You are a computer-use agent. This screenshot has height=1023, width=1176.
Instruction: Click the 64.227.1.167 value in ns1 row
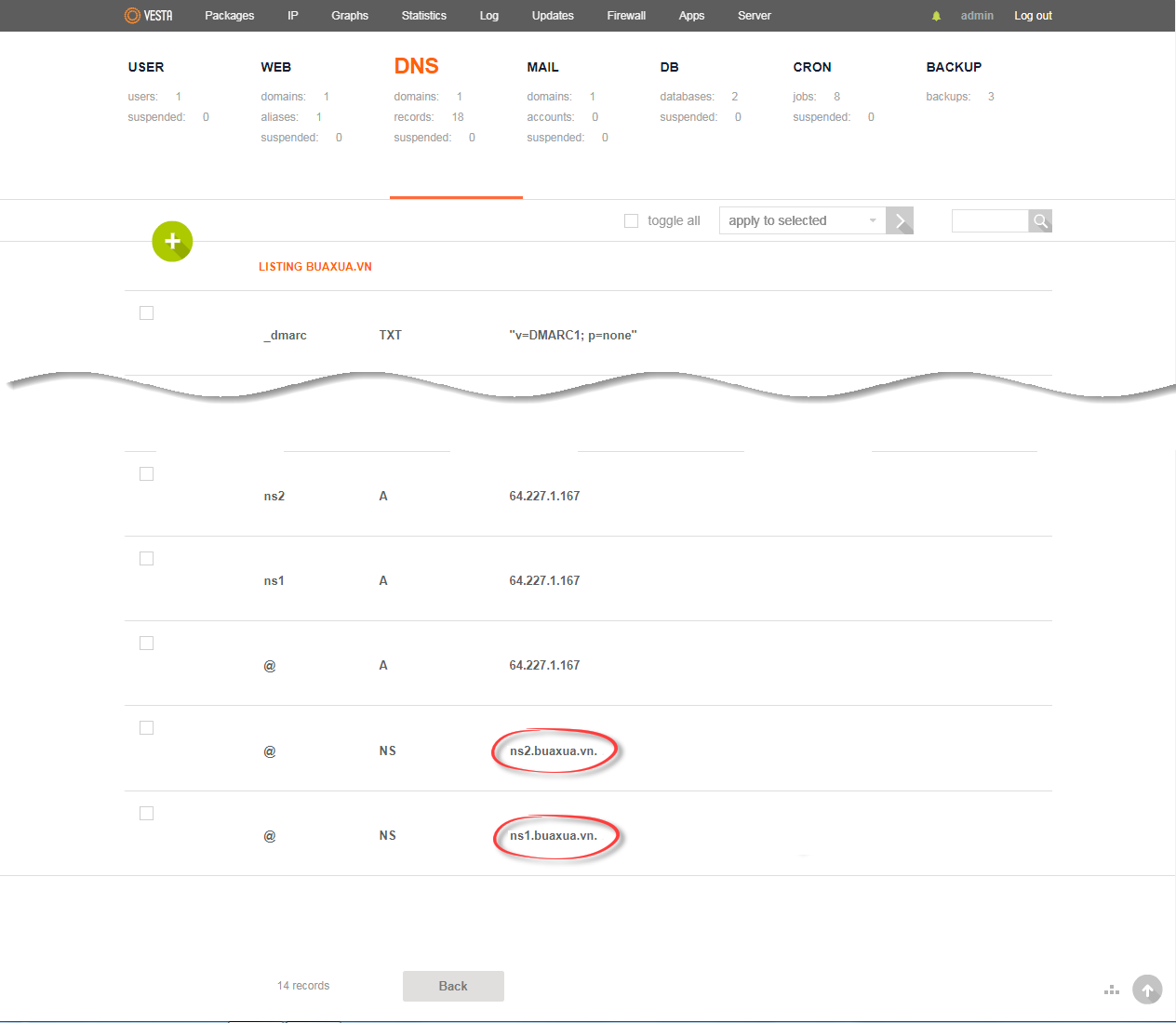pyautogui.click(x=544, y=580)
